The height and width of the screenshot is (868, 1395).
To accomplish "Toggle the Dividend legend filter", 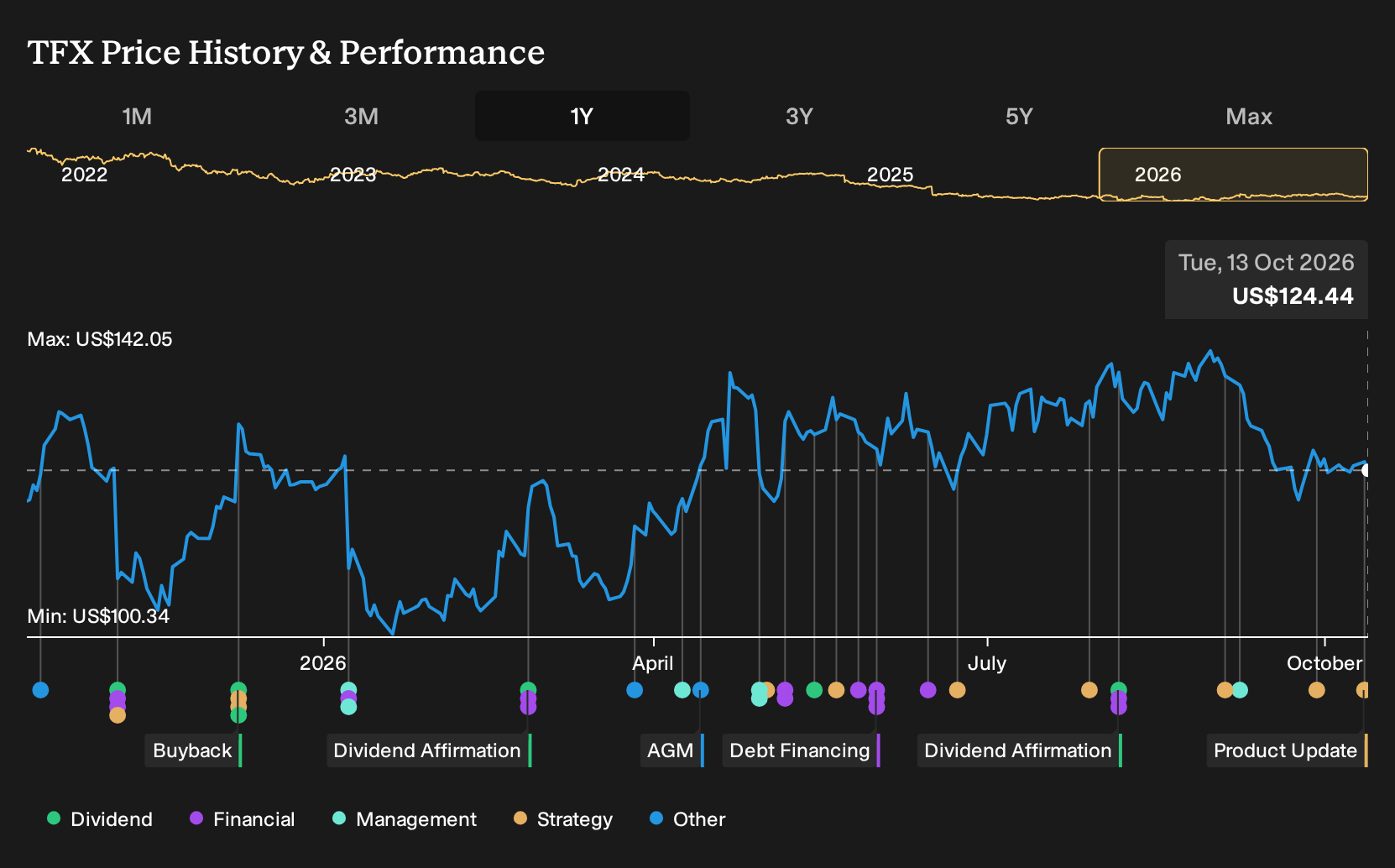I will coord(100,819).
